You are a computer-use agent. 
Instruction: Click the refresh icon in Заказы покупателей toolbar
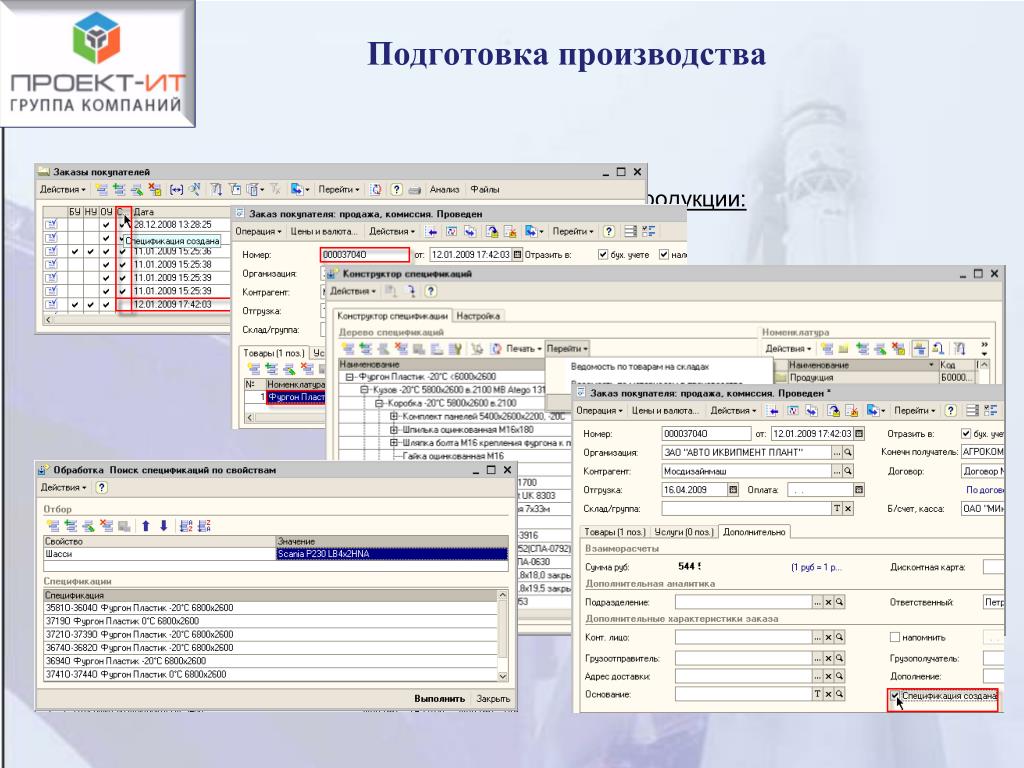pyautogui.click(x=376, y=189)
